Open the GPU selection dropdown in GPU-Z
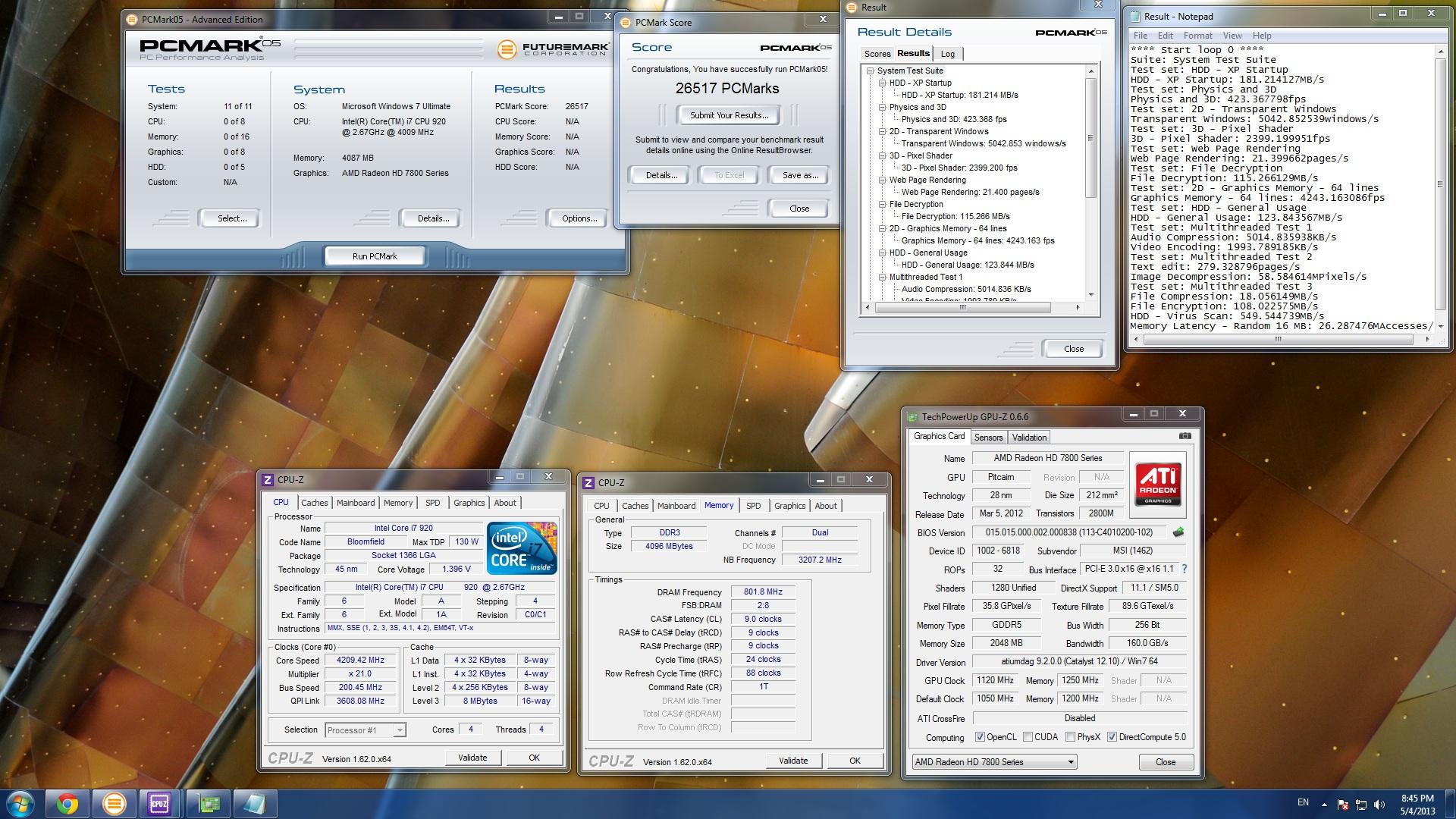 [994, 762]
